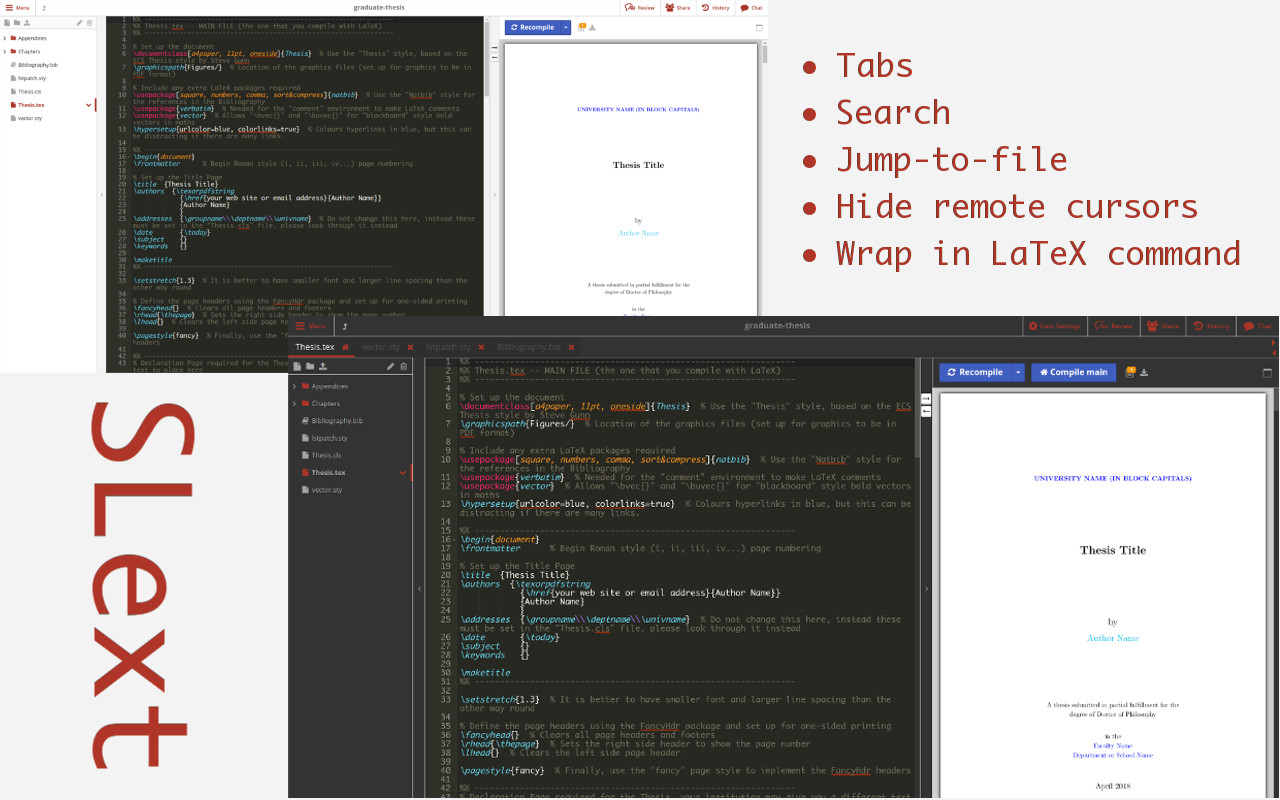Screen dimensions: 1280x800
Task: Click the go-to-PDF right arrow in the dark window
Action: (x=925, y=399)
